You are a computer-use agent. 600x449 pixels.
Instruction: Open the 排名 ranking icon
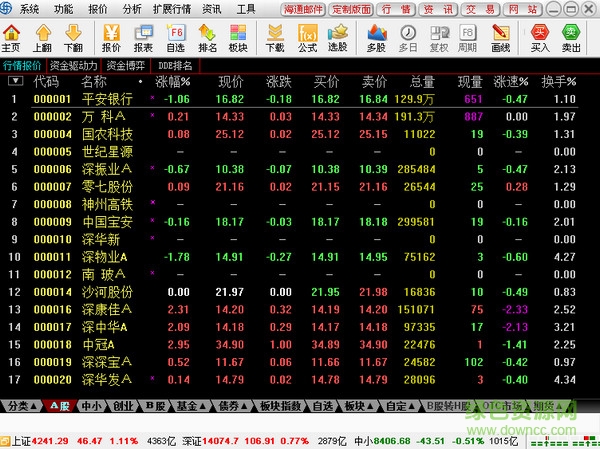click(207, 38)
